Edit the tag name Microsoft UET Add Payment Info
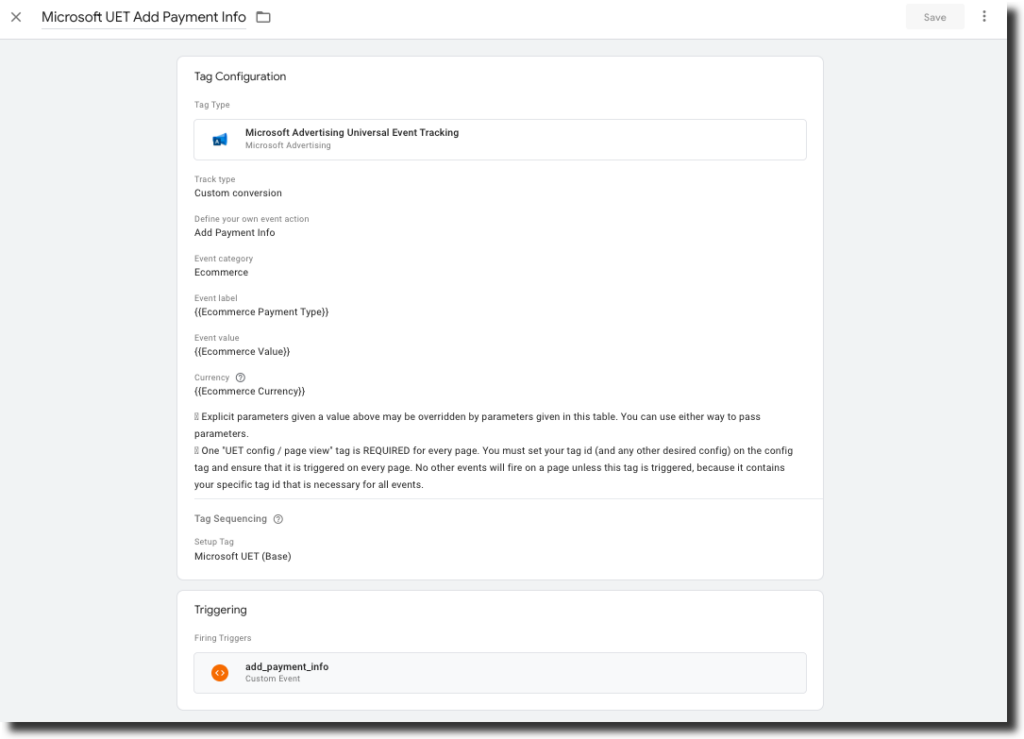1024x739 pixels. click(x=143, y=17)
